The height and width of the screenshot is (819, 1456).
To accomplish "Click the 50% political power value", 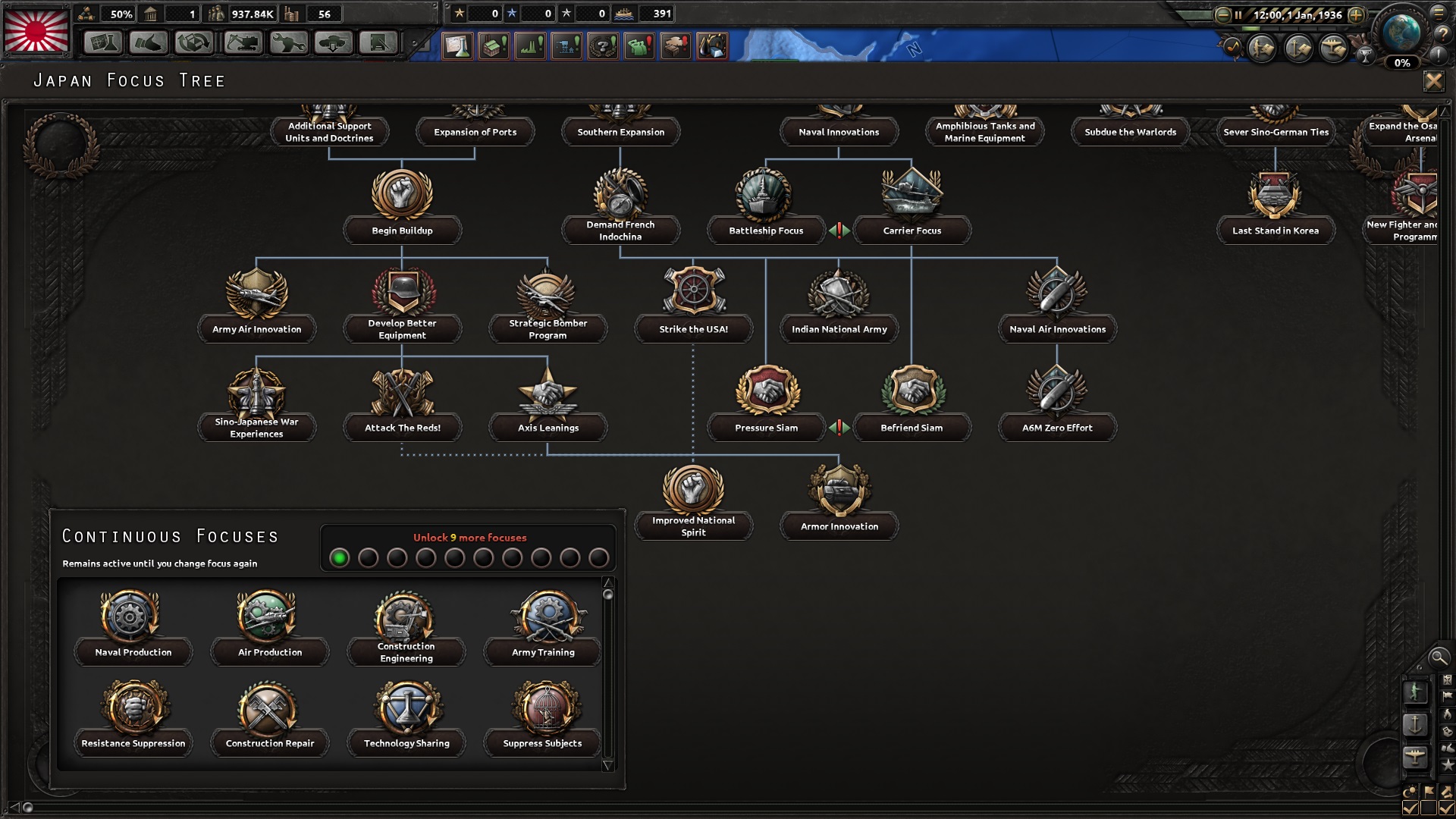I will click(121, 14).
